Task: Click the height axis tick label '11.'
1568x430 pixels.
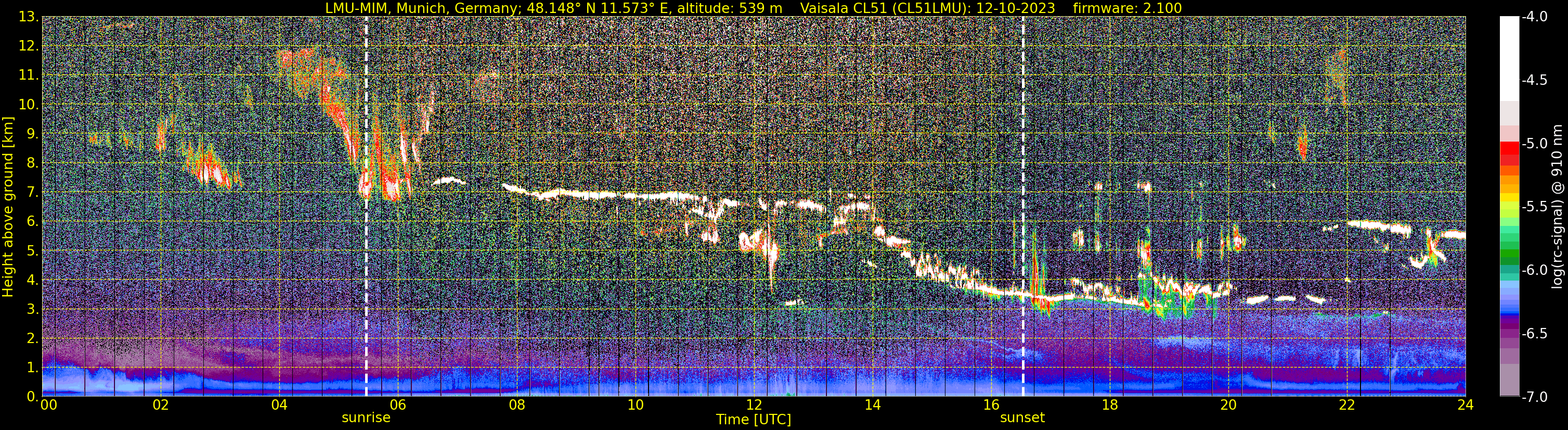Action: point(29,75)
